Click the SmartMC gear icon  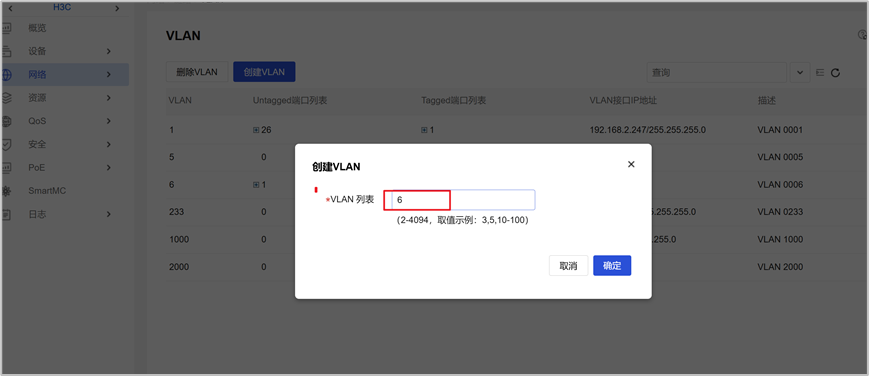7,191
